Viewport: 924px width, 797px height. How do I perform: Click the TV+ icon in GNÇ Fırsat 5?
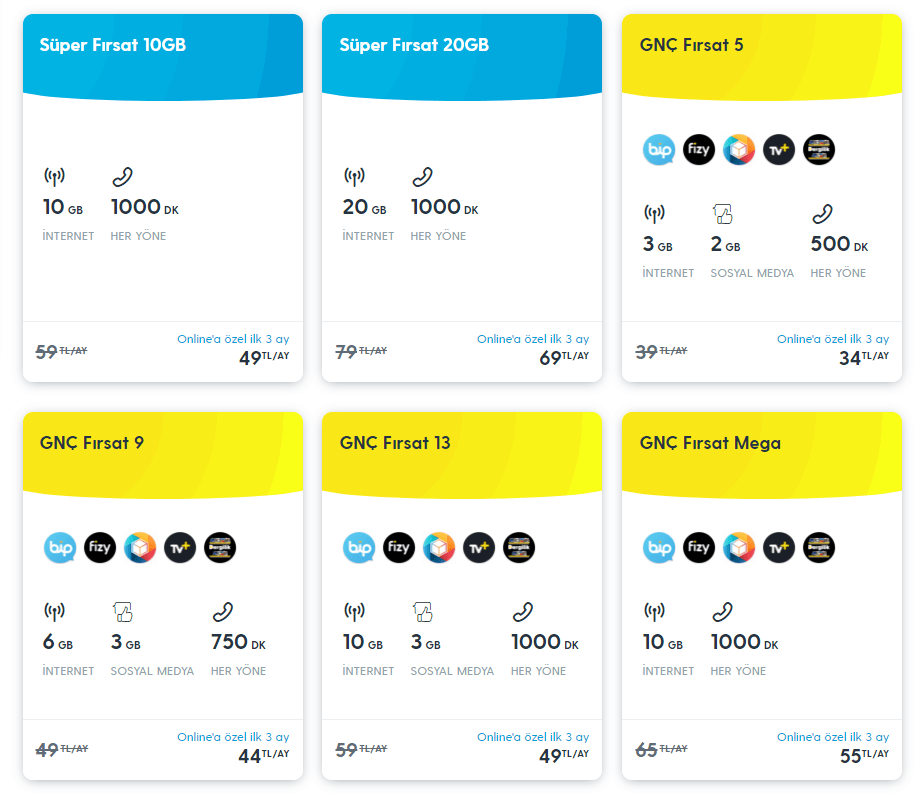point(779,150)
